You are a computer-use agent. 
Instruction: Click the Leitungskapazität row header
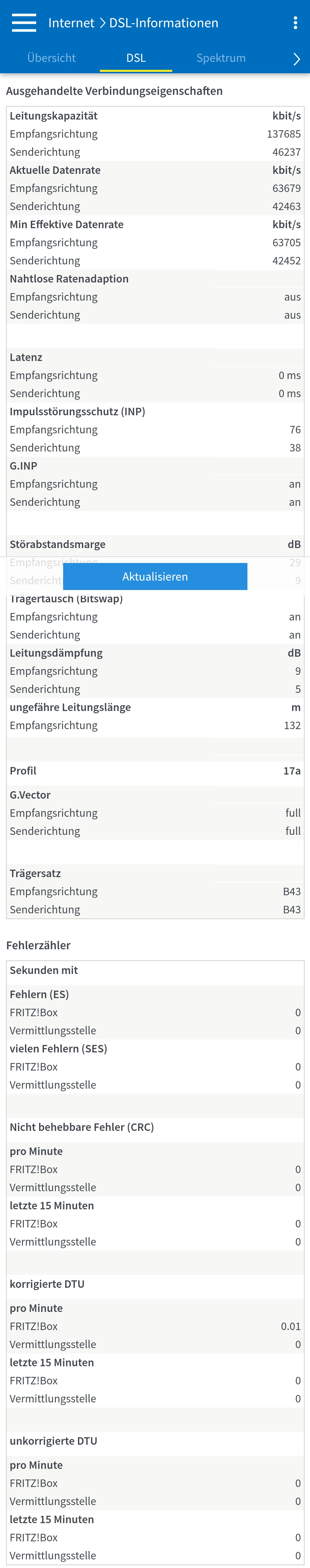[x=53, y=116]
